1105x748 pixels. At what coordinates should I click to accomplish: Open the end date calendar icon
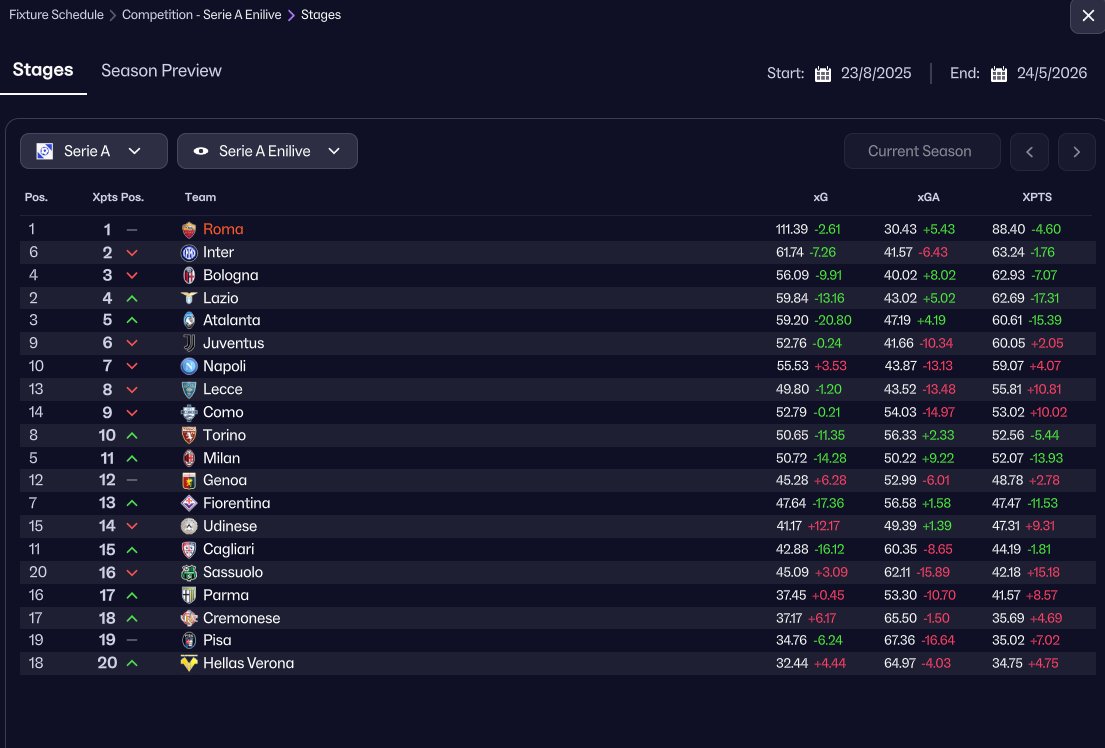click(x=999, y=74)
